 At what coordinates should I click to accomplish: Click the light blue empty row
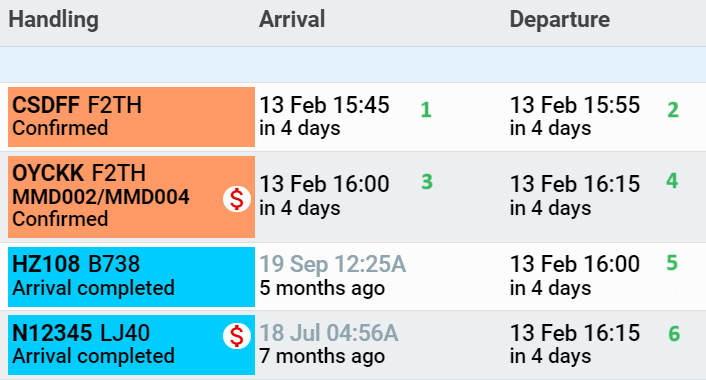pyautogui.click(x=353, y=64)
